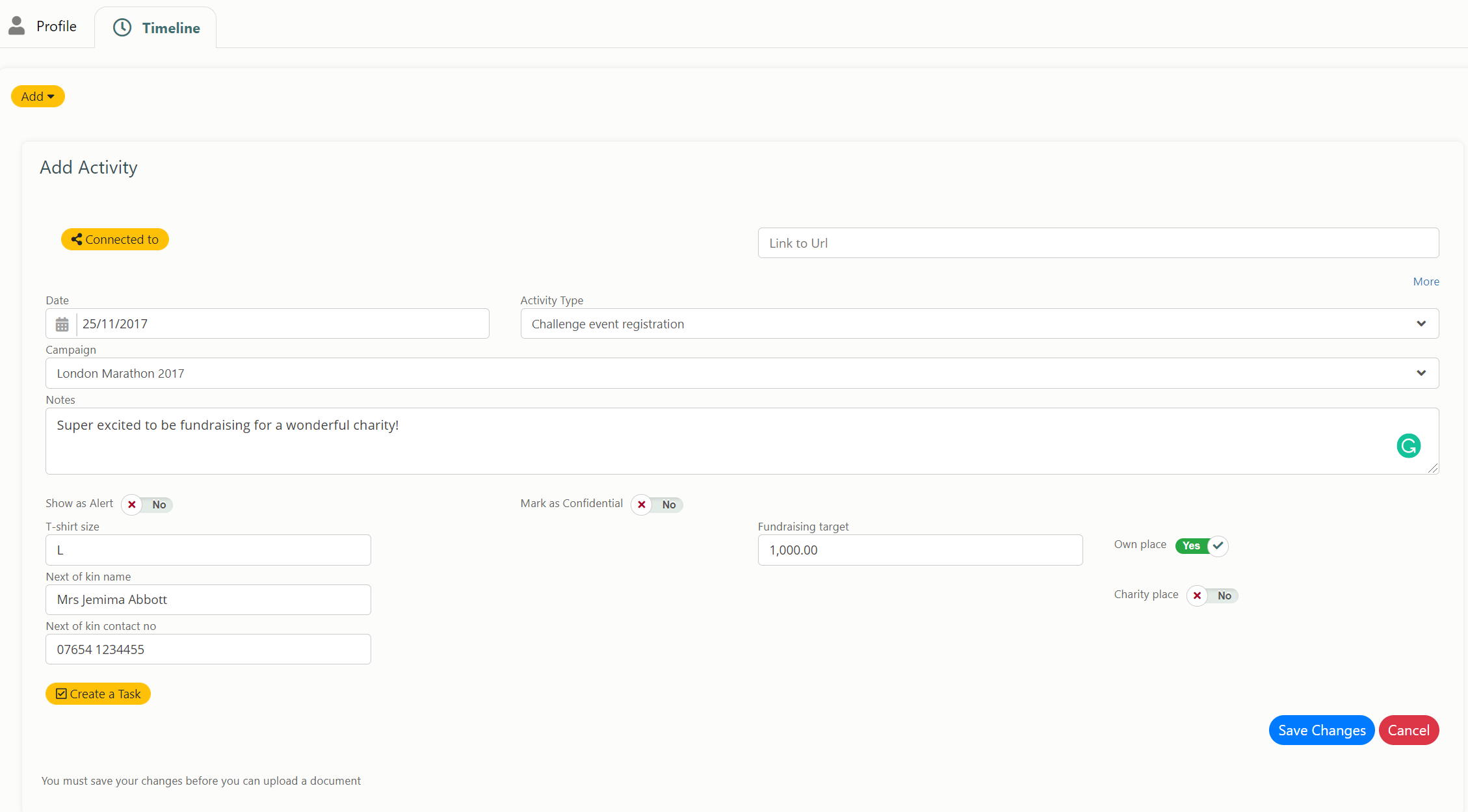The height and width of the screenshot is (812, 1468).
Task: Click the Add Activity heading
Action: [x=88, y=168]
